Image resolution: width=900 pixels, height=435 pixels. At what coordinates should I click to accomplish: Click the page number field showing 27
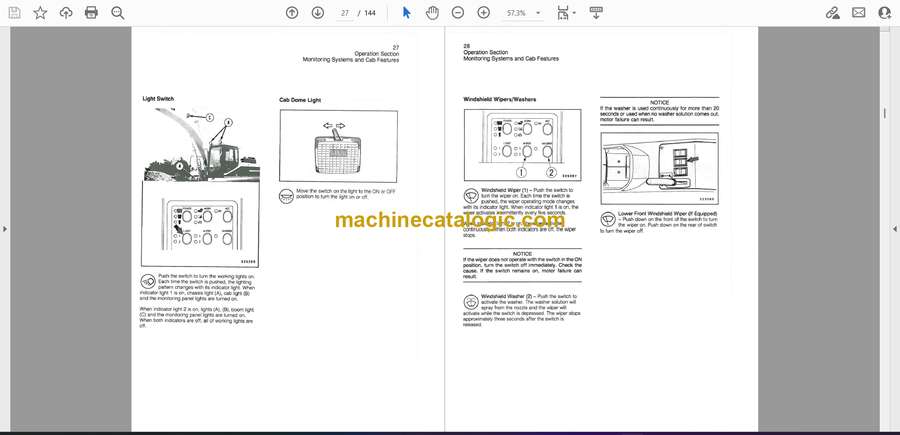tap(345, 13)
